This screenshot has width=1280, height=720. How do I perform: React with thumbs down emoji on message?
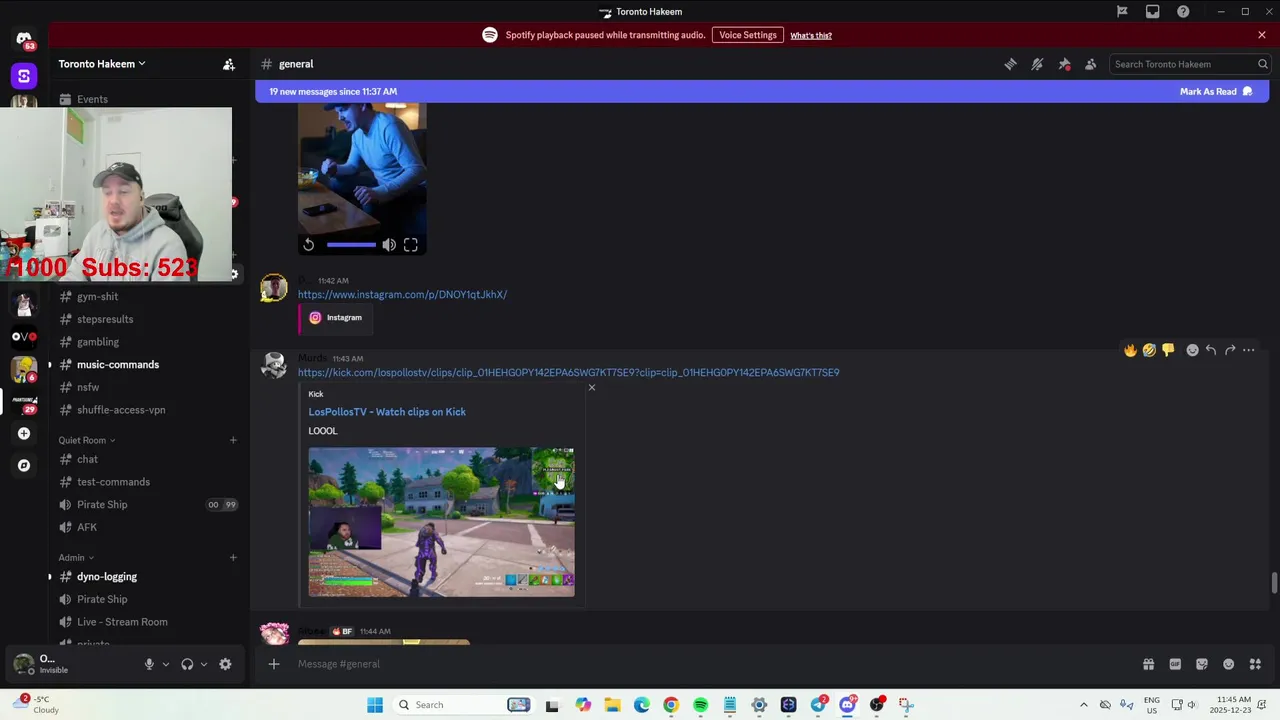point(1168,350)
